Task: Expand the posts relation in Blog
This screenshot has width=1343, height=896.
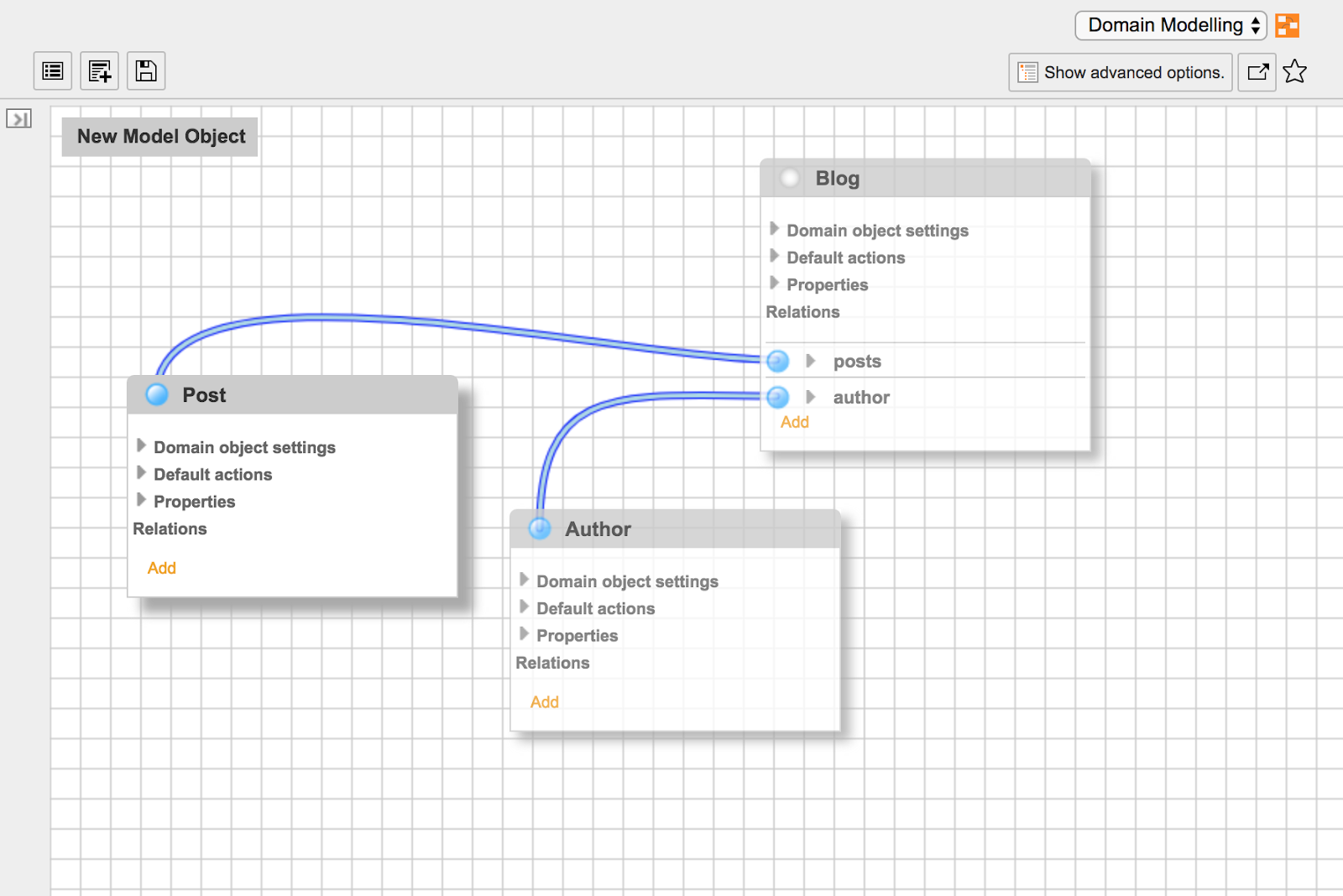Action: pos(811,361)
